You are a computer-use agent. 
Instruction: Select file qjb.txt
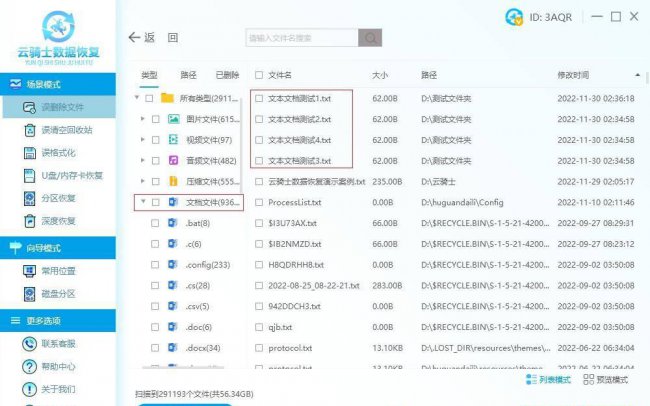(280, 327)
